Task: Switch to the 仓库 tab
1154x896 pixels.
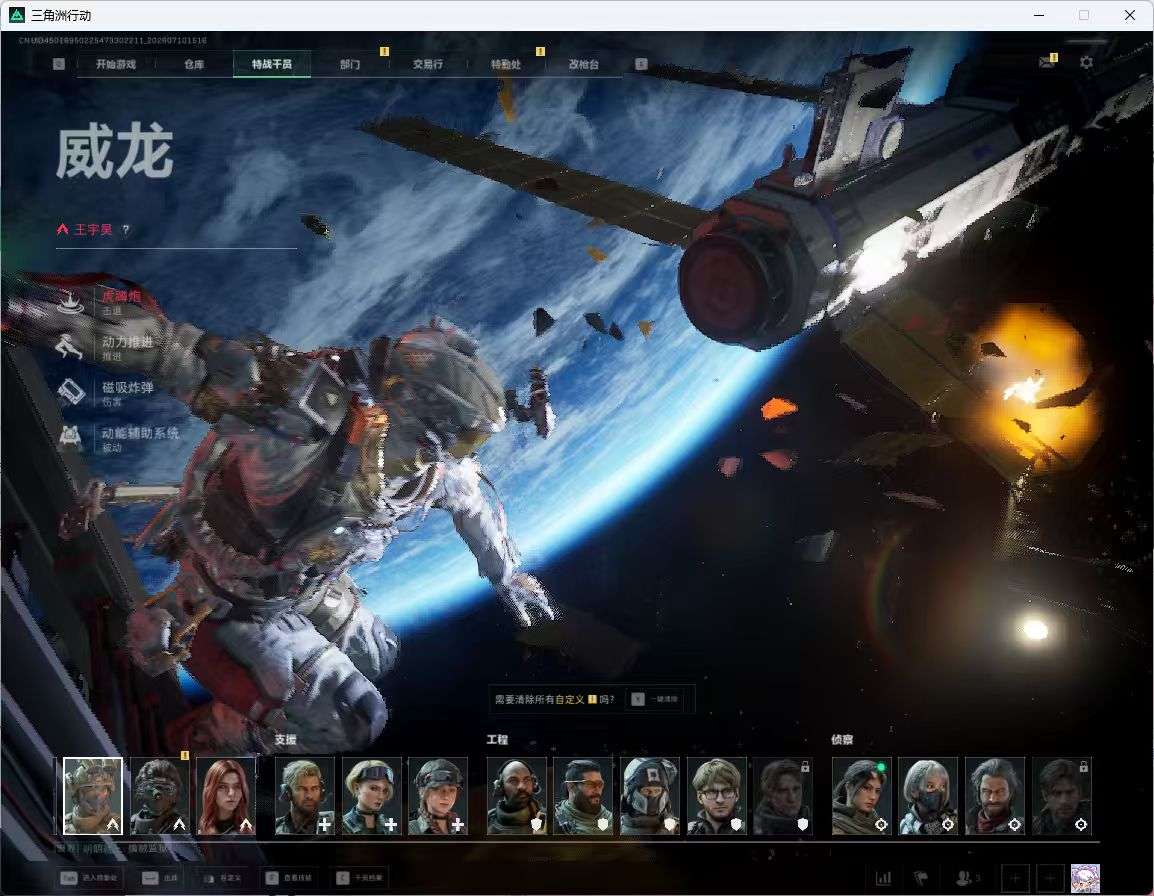Action: coord(194,64)
